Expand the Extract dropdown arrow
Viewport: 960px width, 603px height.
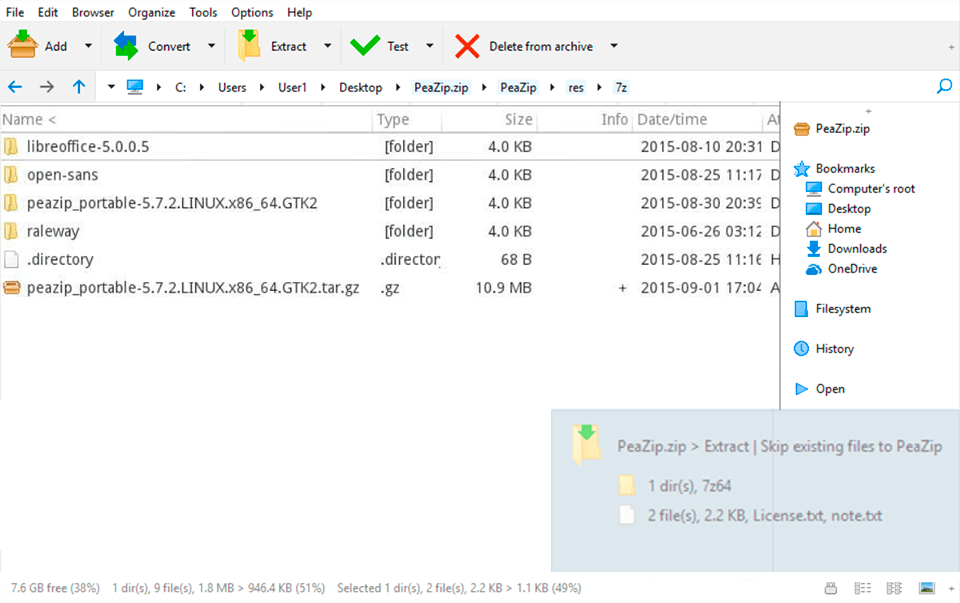click(328, 46)
